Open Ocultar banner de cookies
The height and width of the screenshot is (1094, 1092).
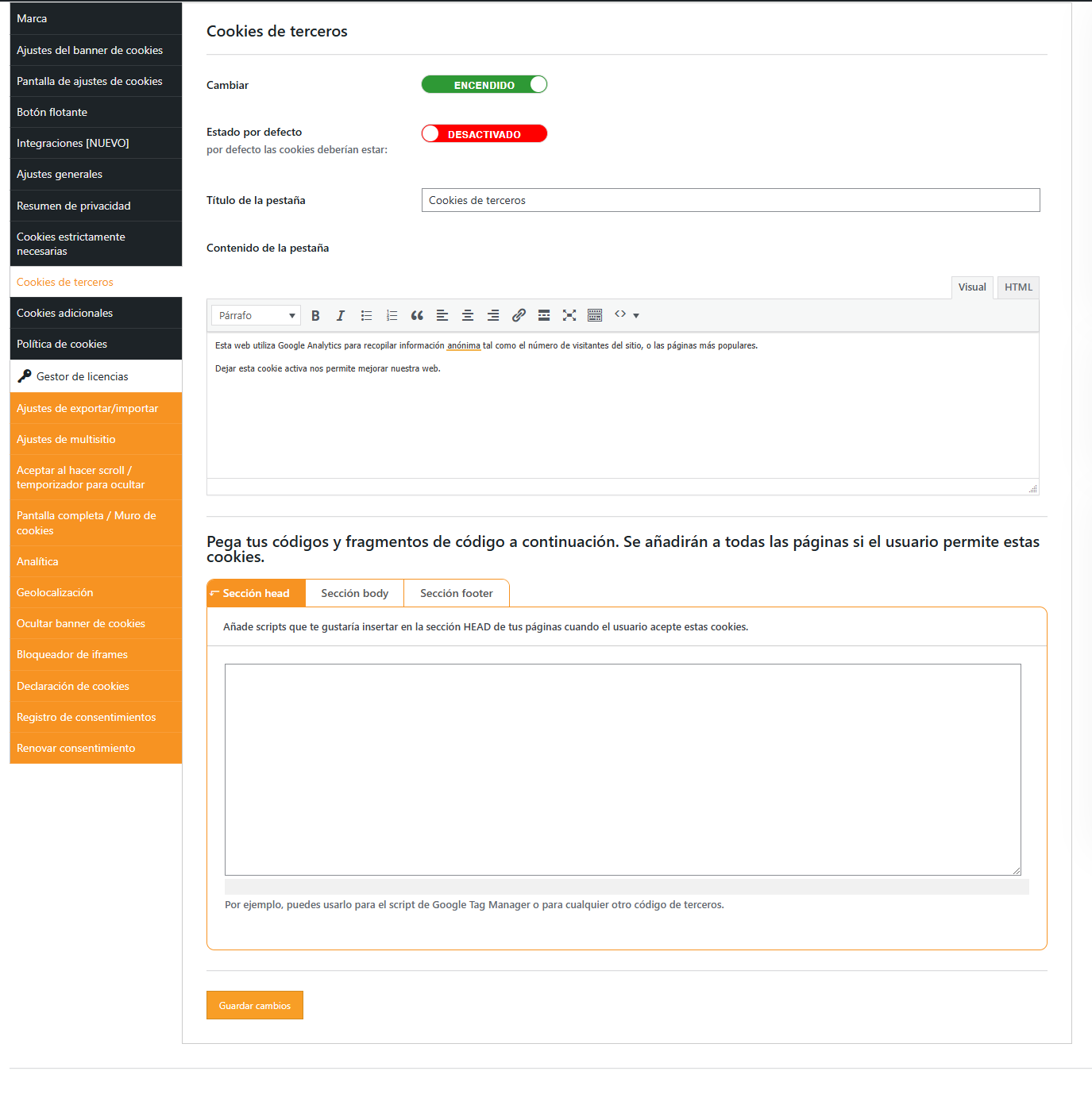(x=96, y=623)
